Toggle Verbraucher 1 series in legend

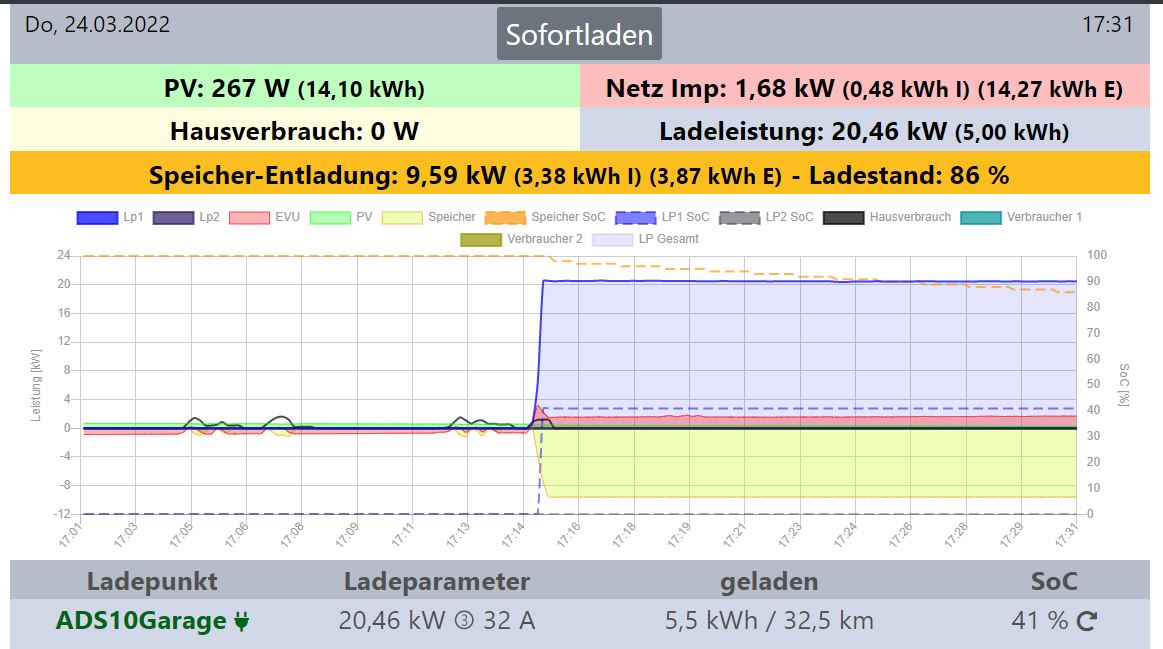1021,217
